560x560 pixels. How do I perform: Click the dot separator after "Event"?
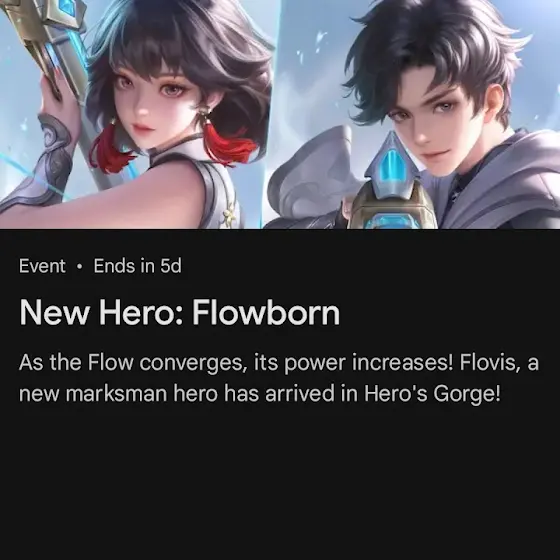pos(80,266)
